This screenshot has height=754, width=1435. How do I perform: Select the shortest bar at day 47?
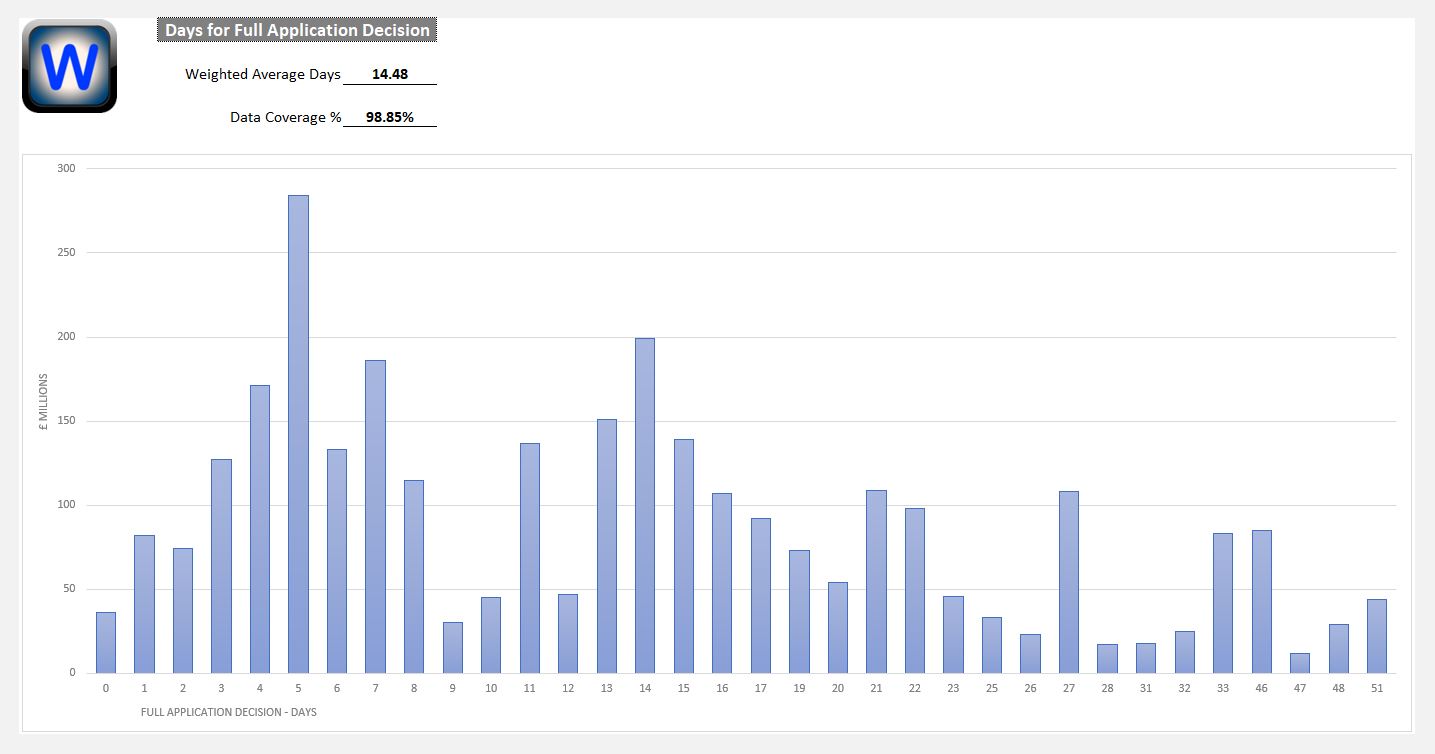tap(1300, 663)
